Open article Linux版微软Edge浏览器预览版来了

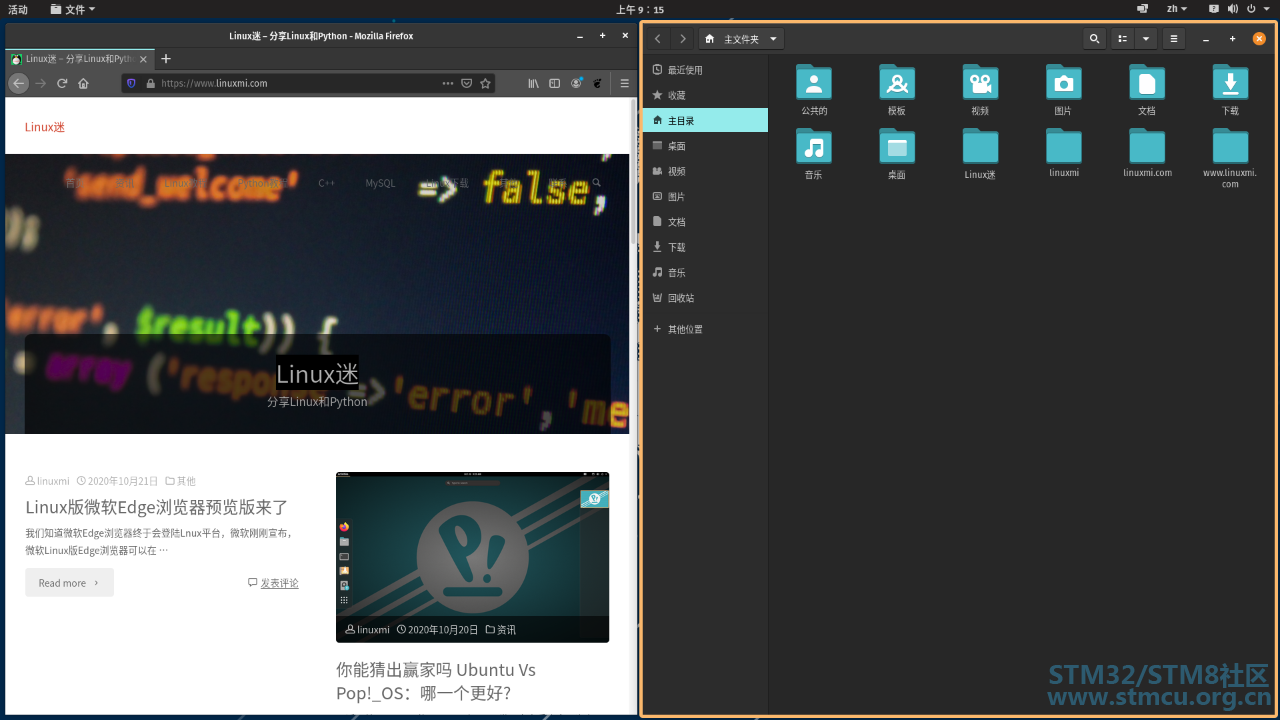(x=157, y=507)
